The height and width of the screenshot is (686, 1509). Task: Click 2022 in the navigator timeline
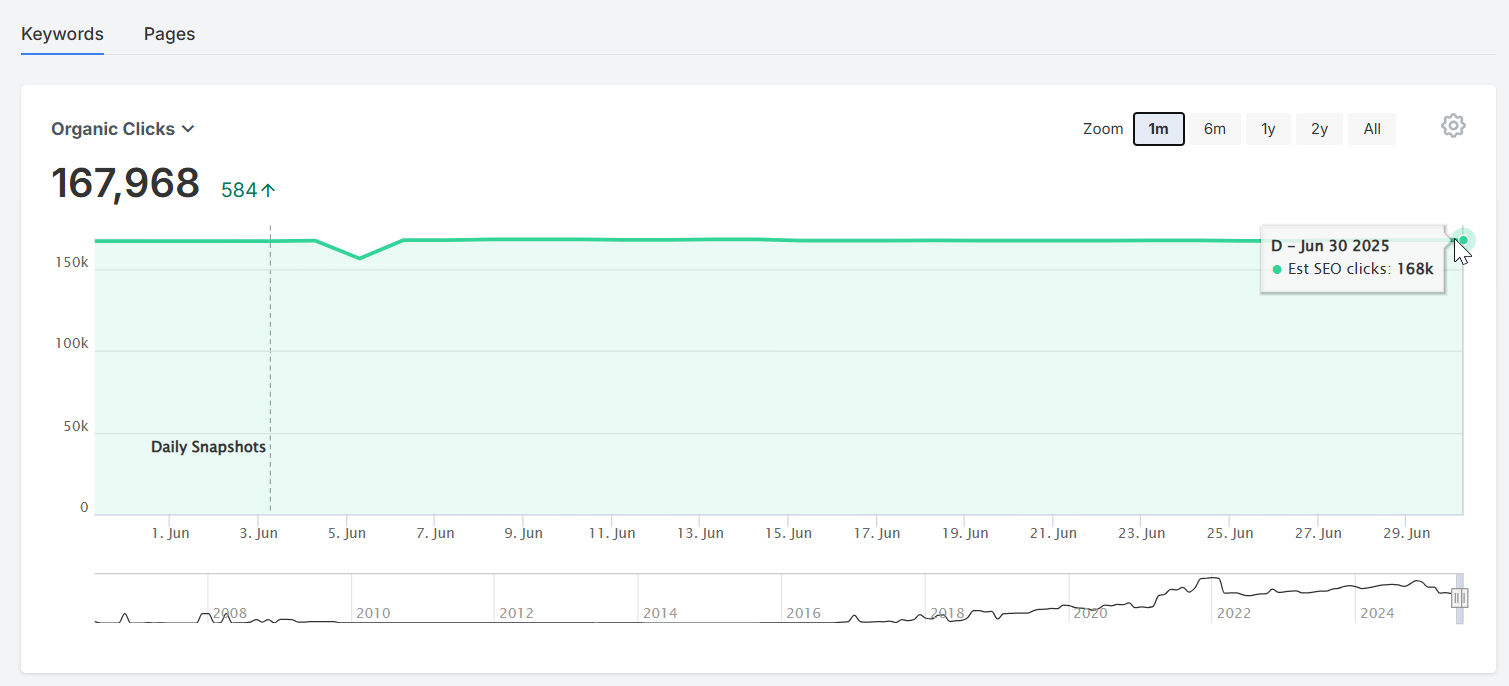pos(1233,613)
